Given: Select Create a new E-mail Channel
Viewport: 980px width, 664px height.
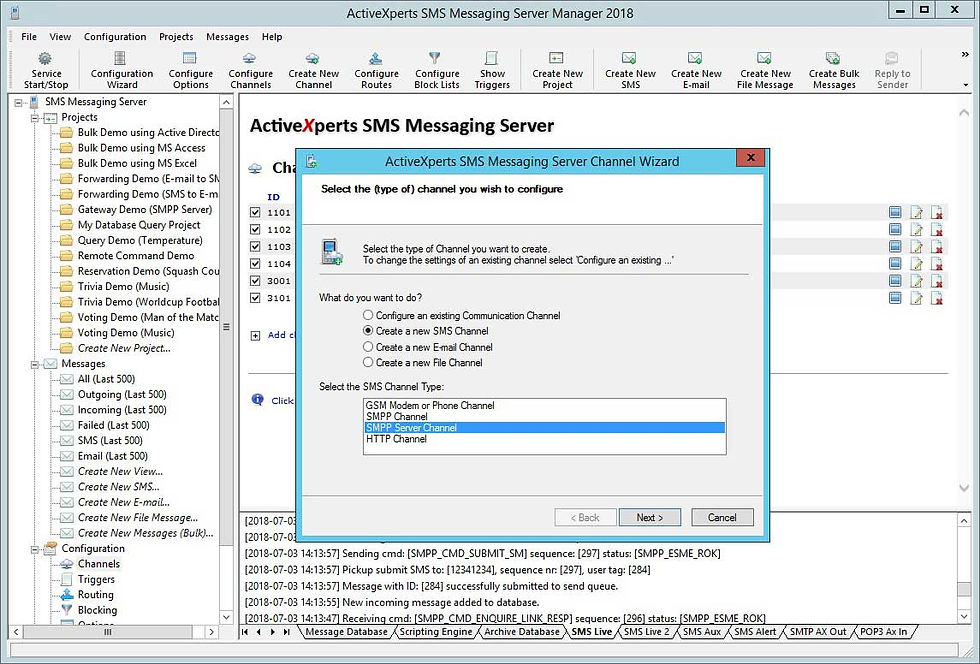Looking at the screenshot, I should pos(368,346).
